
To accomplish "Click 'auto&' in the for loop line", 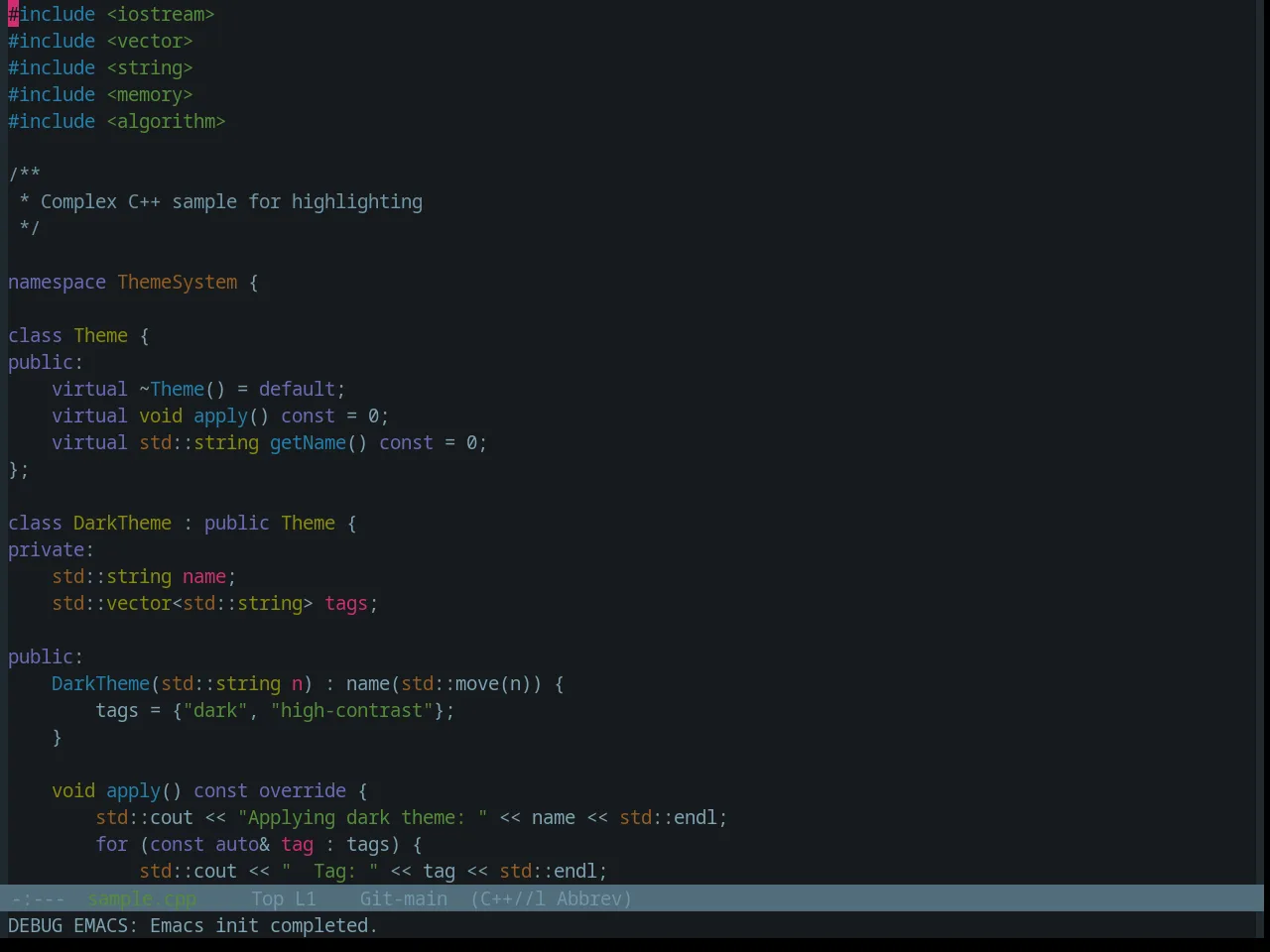I will [x=243, y=845].
